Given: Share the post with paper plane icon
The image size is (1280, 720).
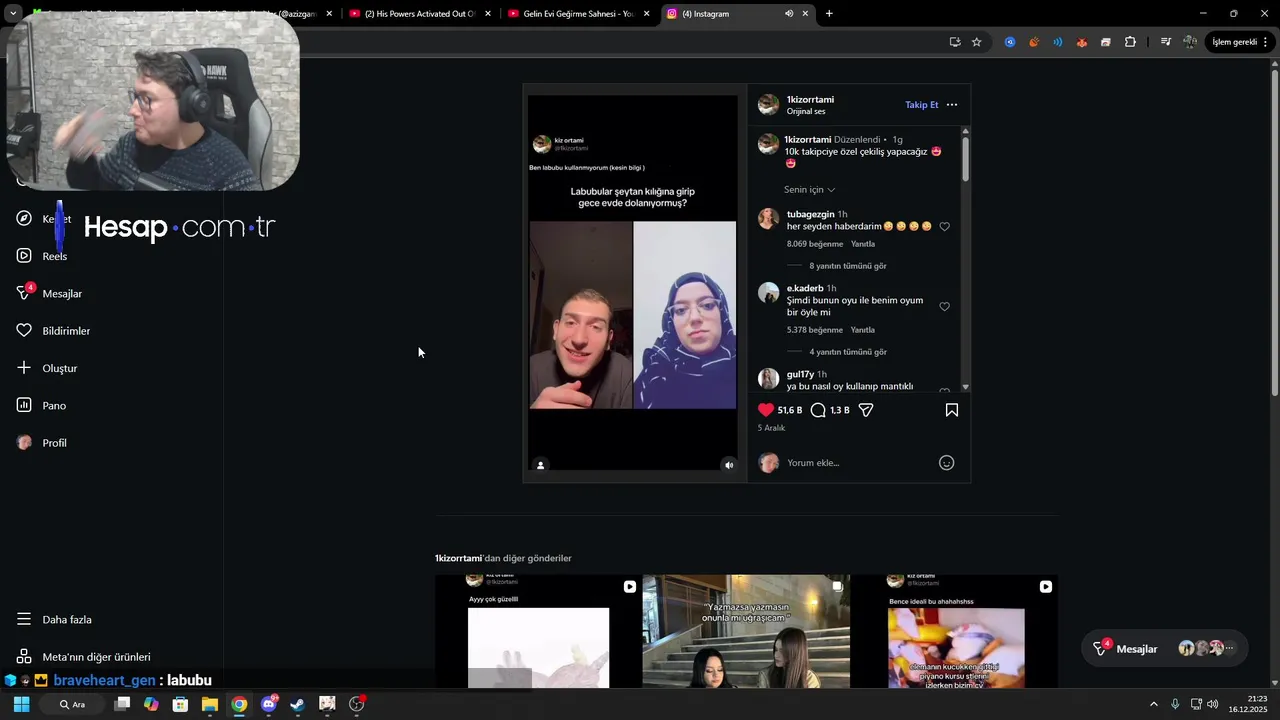Looking at the screenshot, I should [x=866, y=410].
